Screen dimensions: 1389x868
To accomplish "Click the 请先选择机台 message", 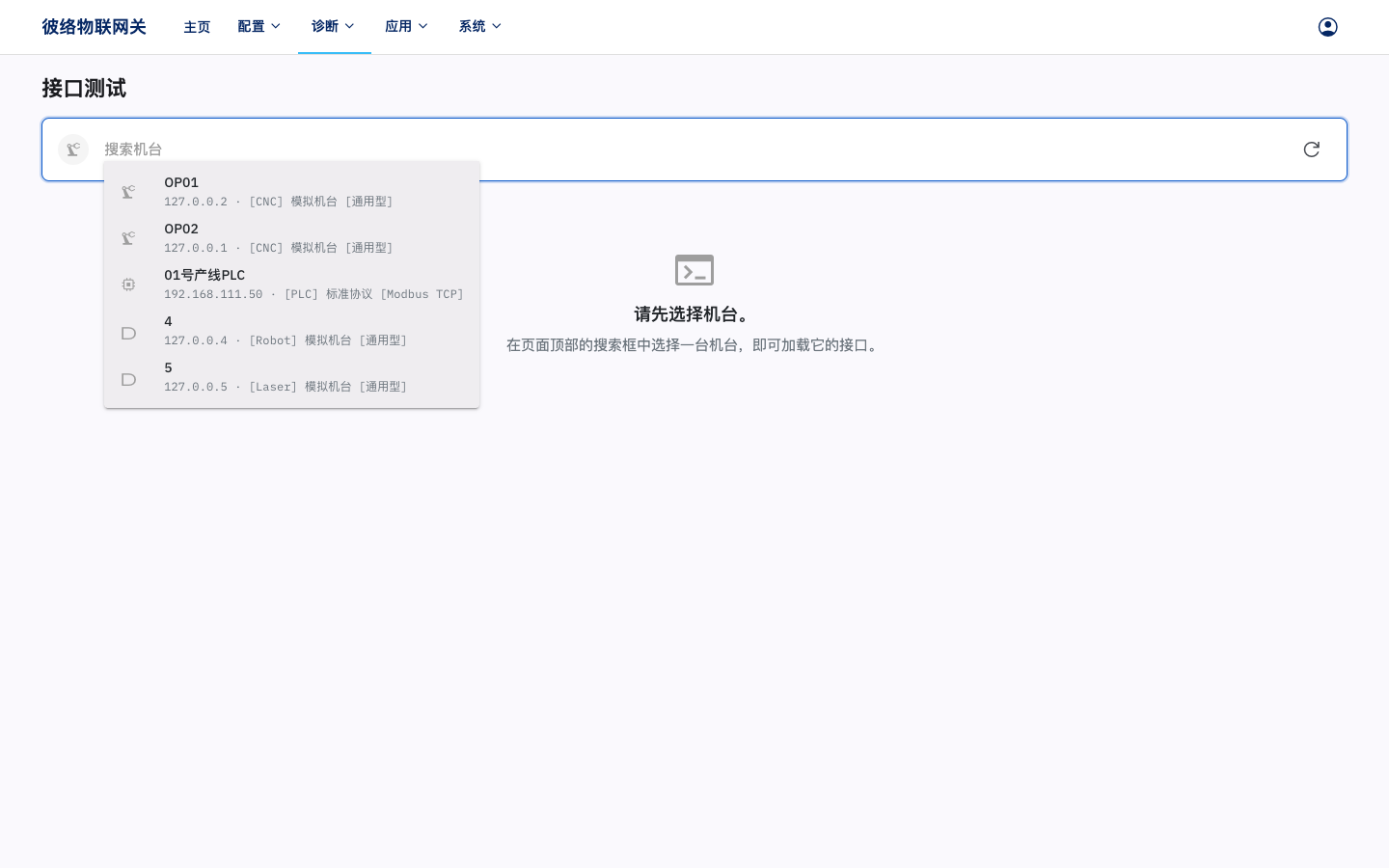I will (694, 314).
